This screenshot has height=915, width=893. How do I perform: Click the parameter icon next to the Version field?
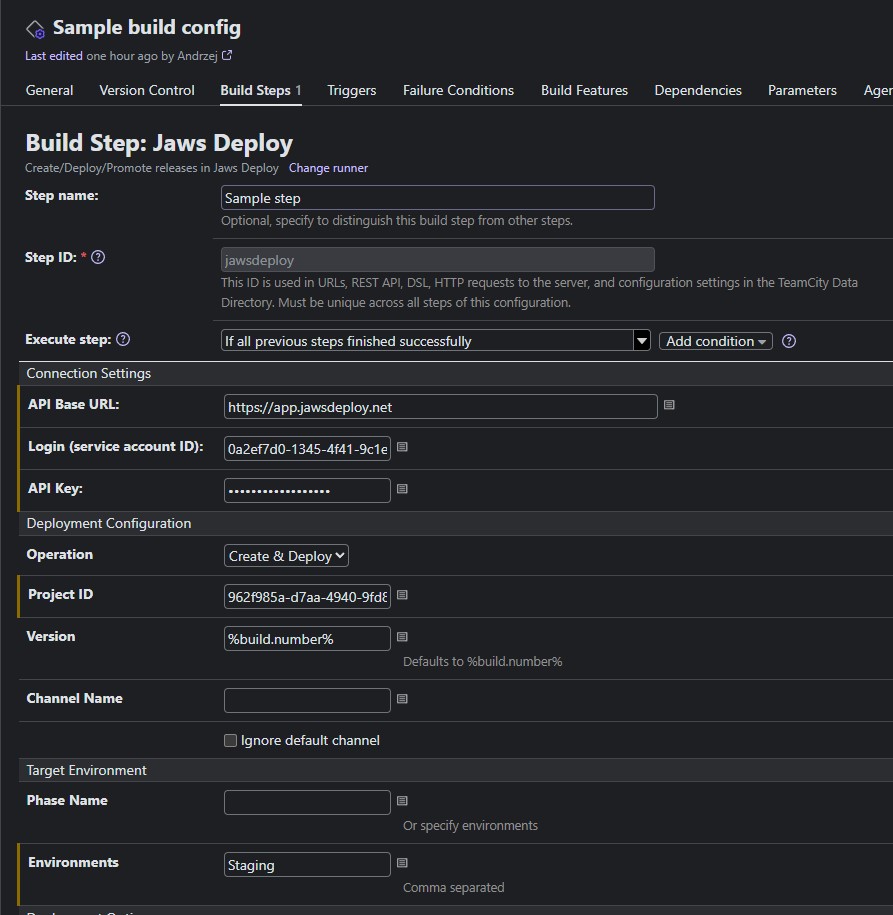(401, 637)
